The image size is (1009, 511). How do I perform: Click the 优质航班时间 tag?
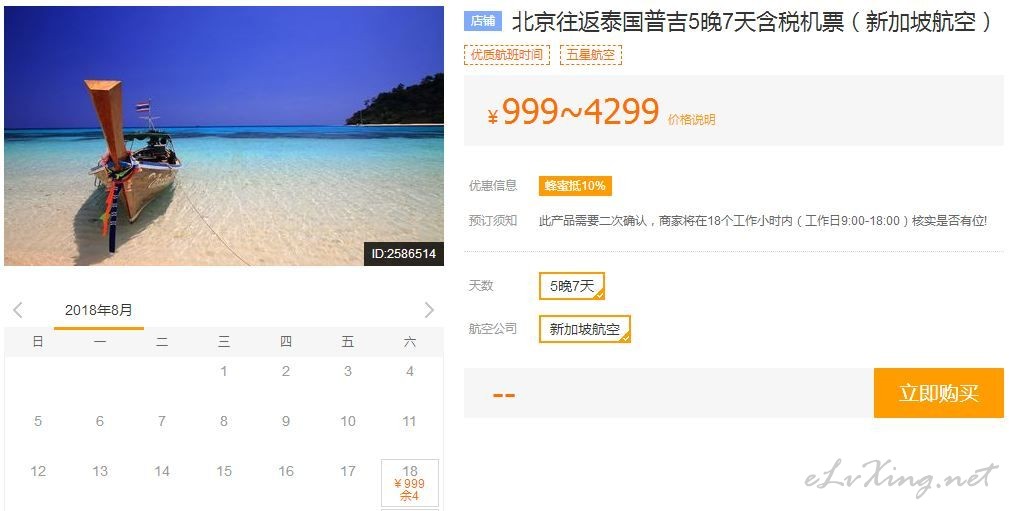(x=507, y=55)
